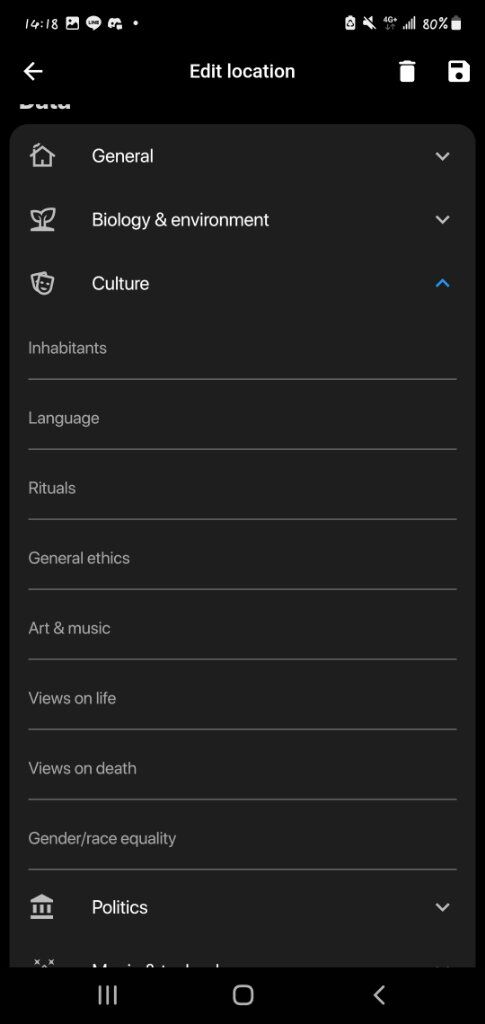Image resolution: width=485 pixels, height=1024 pixels.
Task: Tap the Biology & environment plant icon
Action: point(42,219)
